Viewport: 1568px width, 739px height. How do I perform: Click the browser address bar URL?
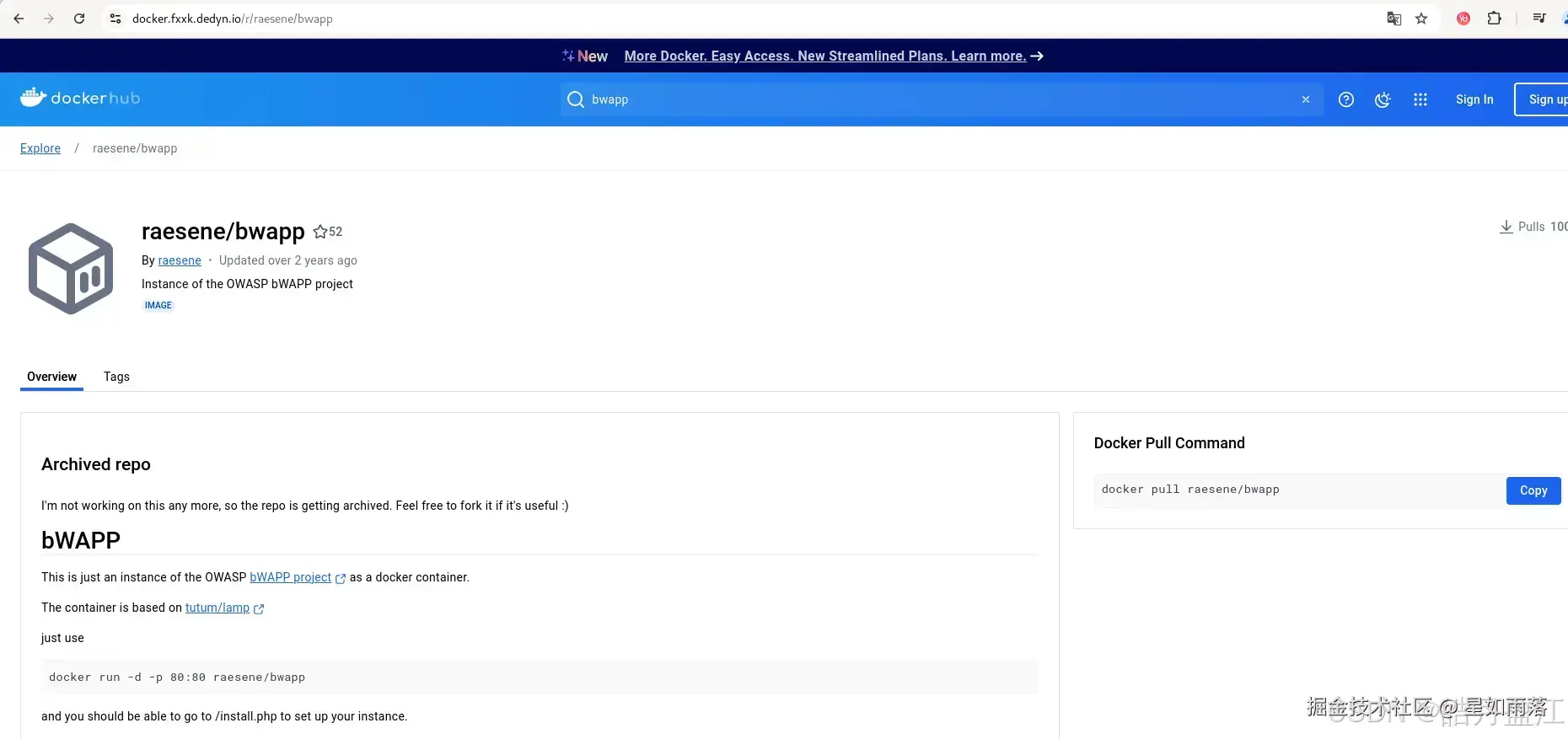pos(233,19)
